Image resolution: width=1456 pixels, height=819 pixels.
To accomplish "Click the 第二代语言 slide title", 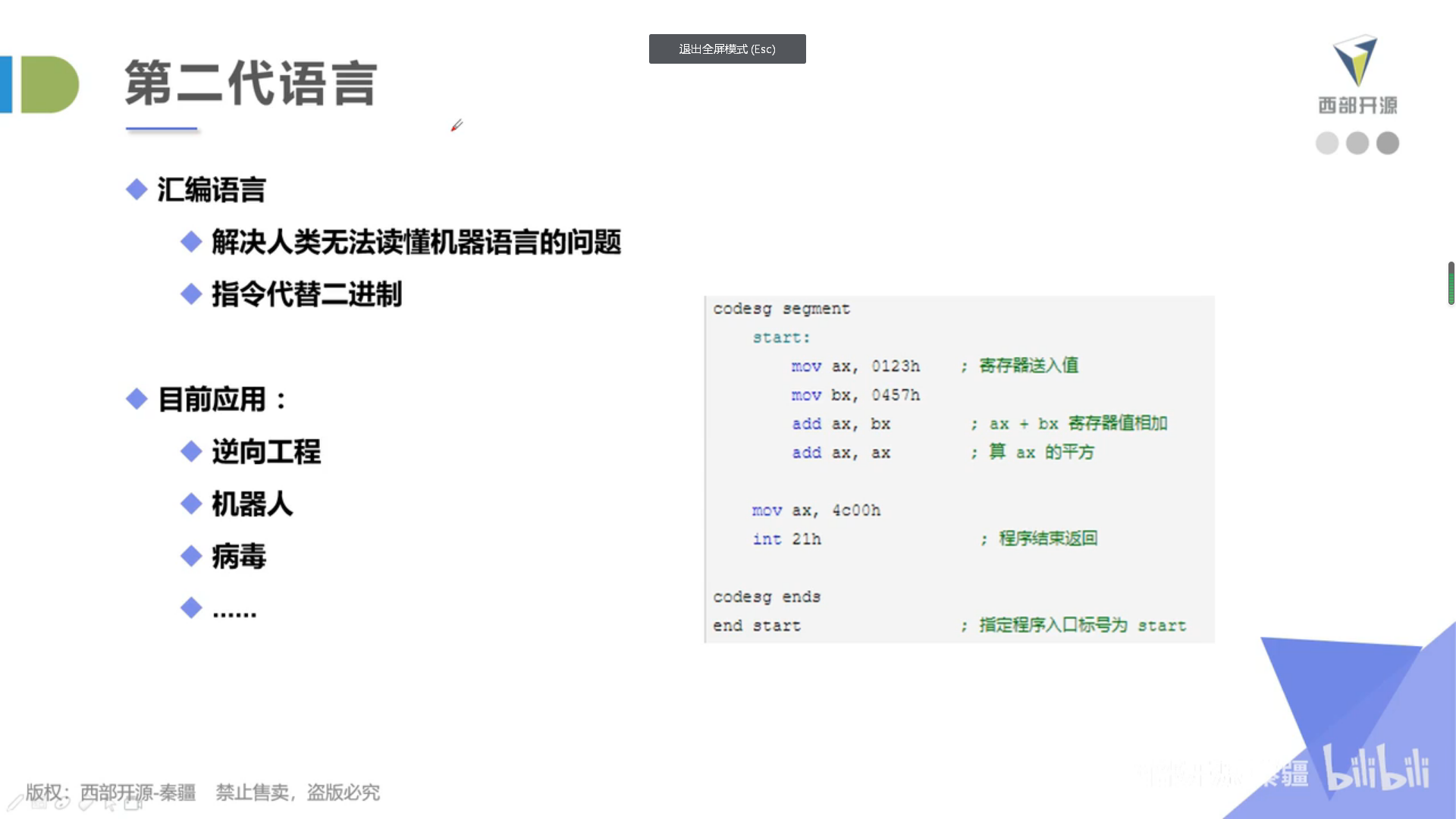I will click(250, 83).
